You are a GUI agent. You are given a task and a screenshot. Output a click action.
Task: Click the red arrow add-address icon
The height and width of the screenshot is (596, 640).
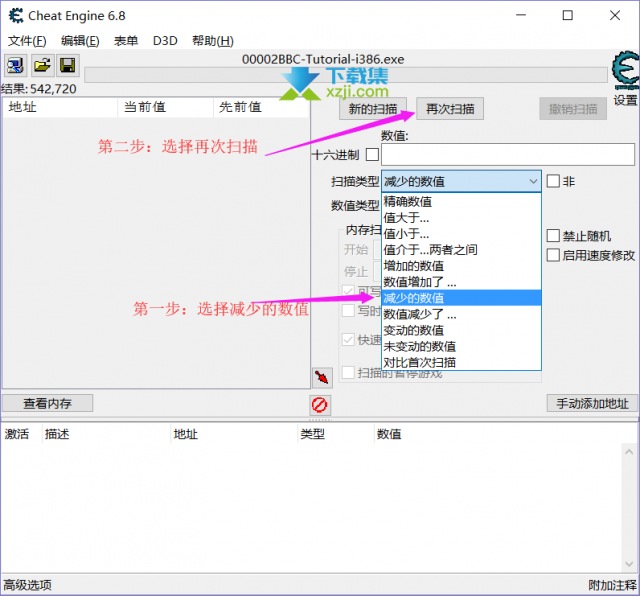click(322, 378)
